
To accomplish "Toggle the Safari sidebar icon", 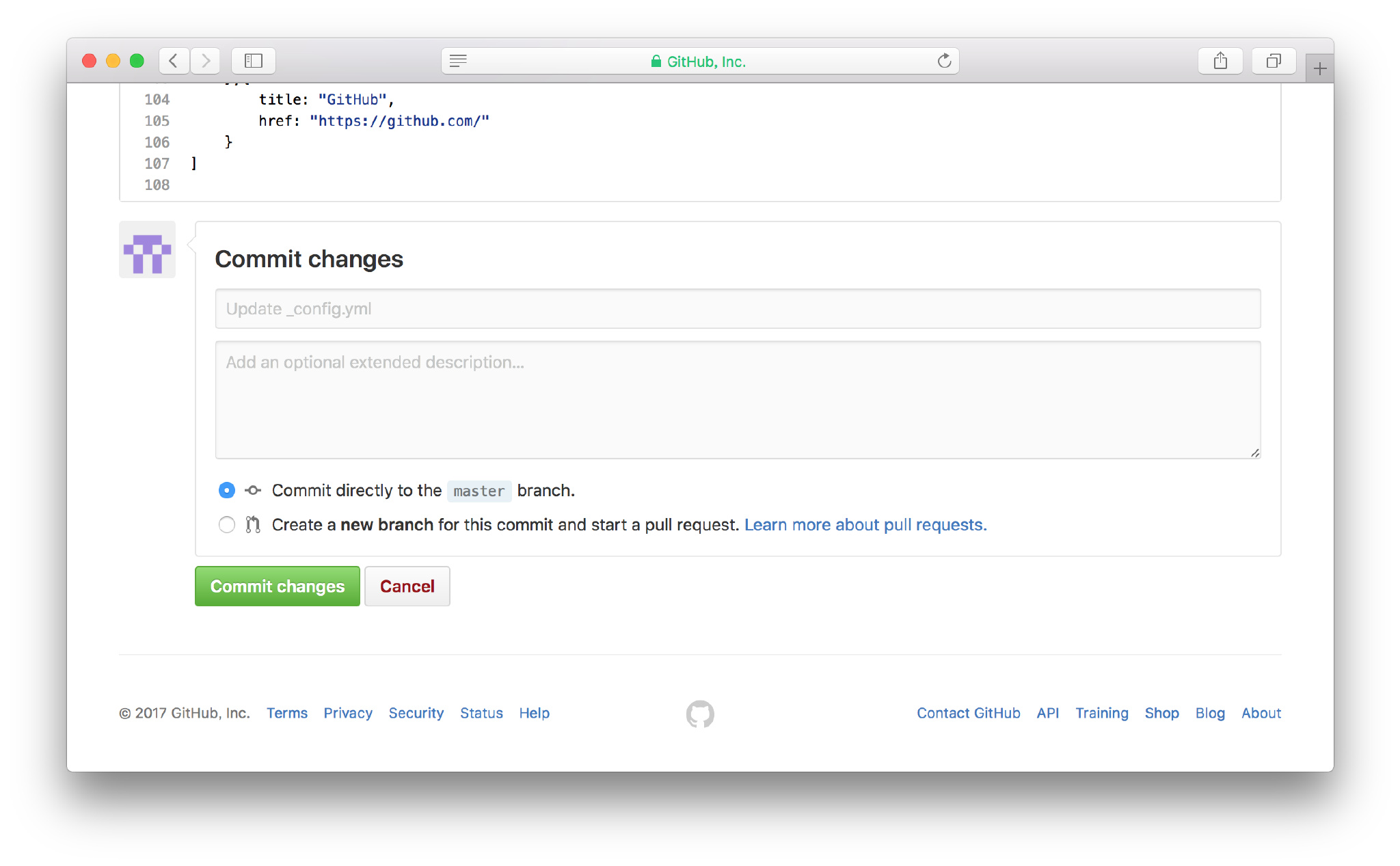I will (254, 61).
